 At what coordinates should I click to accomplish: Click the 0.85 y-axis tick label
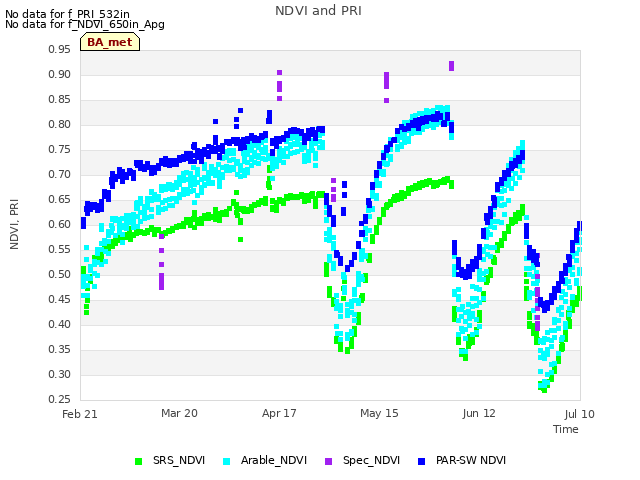point(60,99)
